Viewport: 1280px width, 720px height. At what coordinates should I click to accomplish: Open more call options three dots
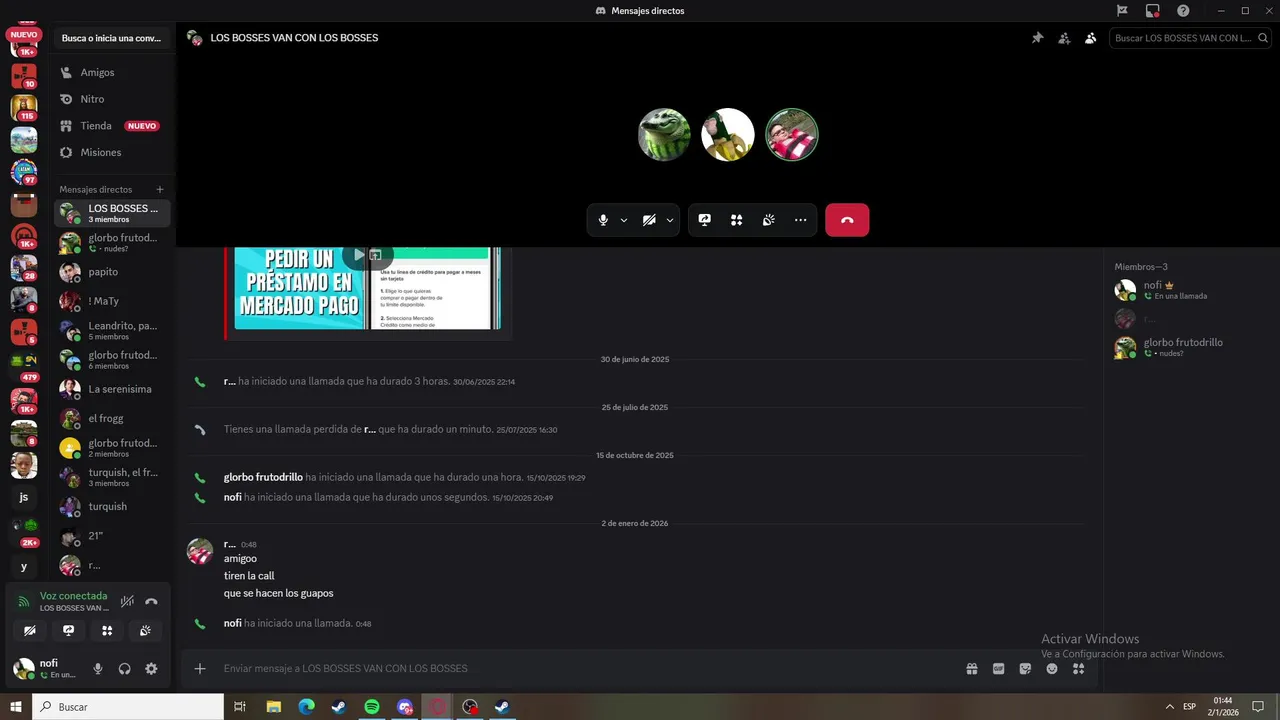(801, 220)
